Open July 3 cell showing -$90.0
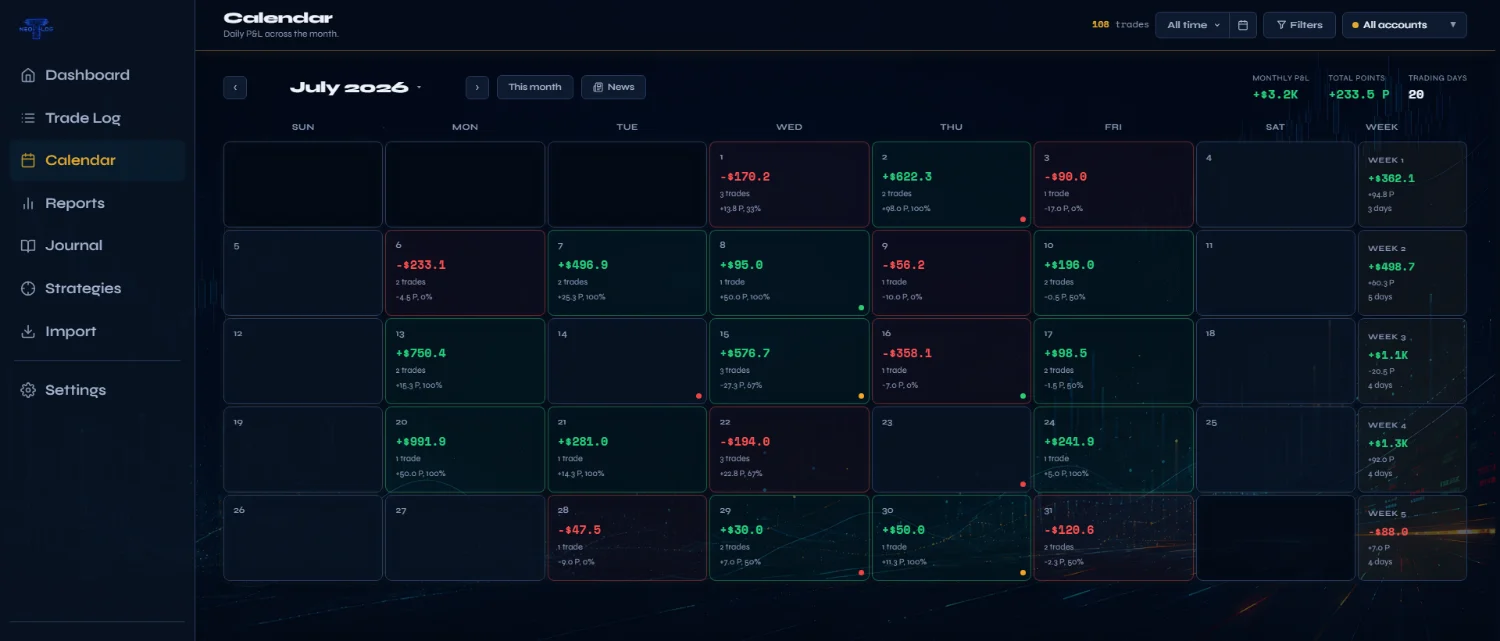Viewport: 1500px width, 641px height. (1113, 184)
